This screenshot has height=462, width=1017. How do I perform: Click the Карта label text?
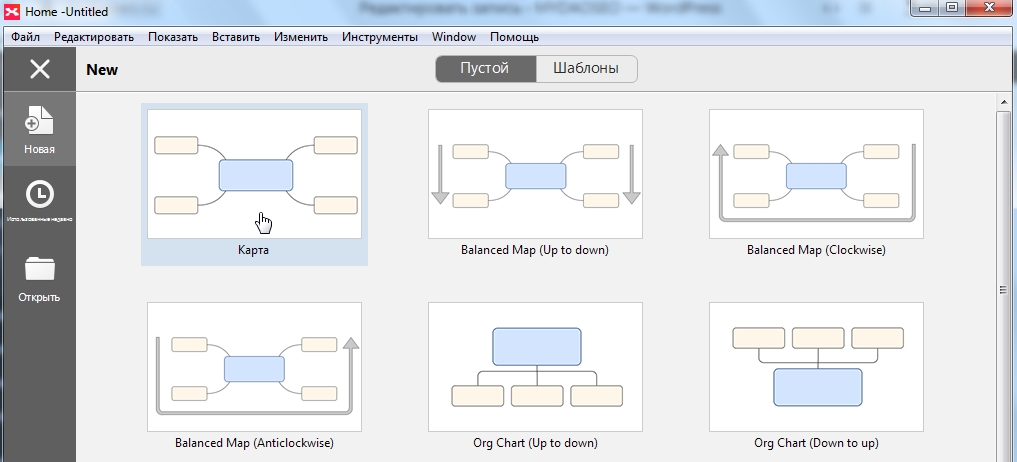(x=254, y=250)
